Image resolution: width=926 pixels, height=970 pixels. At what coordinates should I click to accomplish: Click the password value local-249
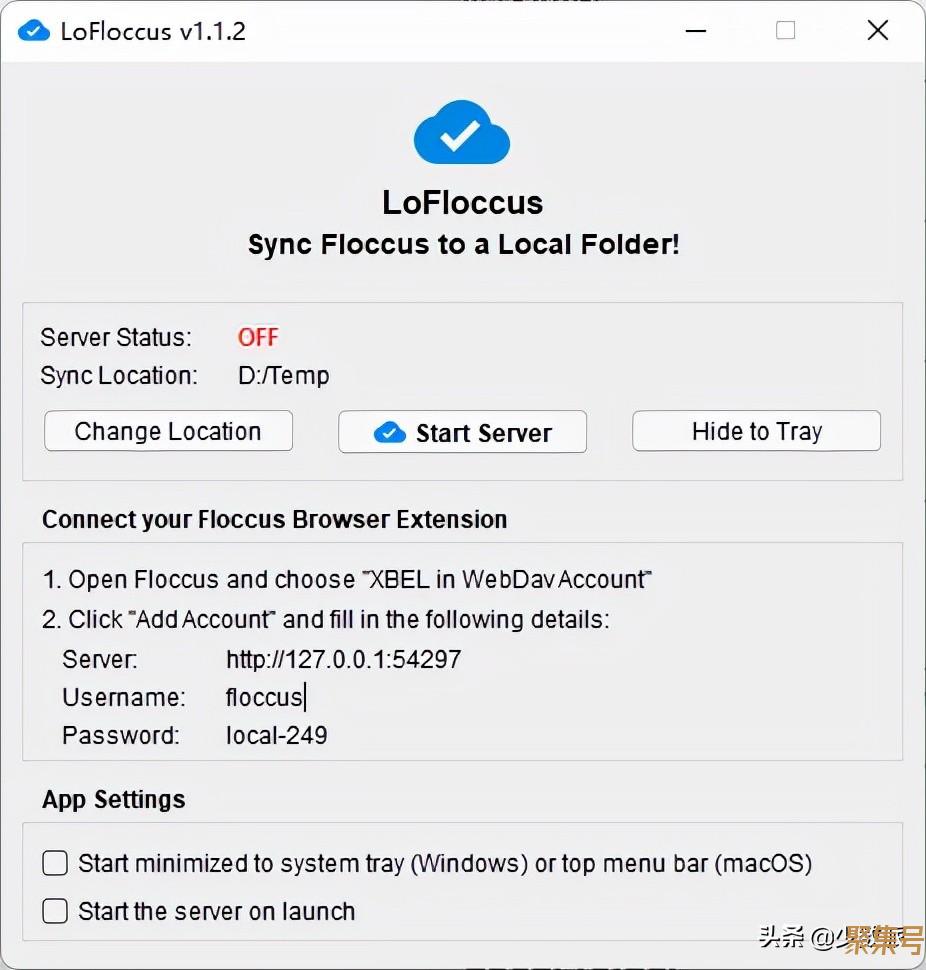[x=277, y=735]
